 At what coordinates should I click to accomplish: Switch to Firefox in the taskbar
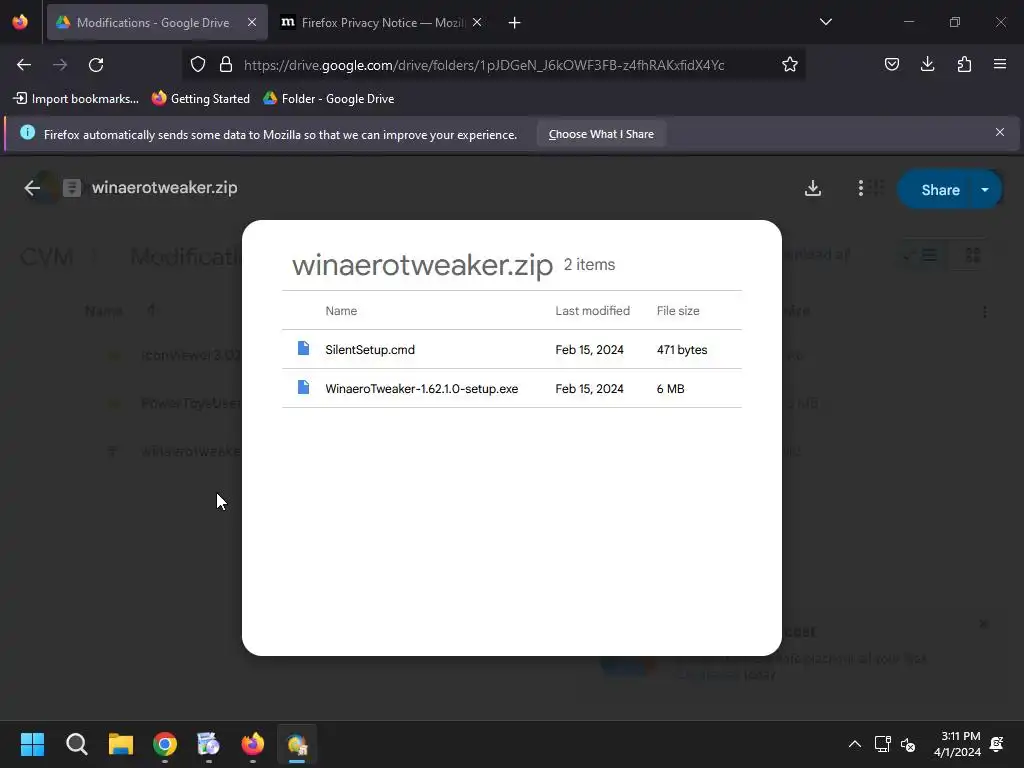pyautogui.click(x=253, y=744)
